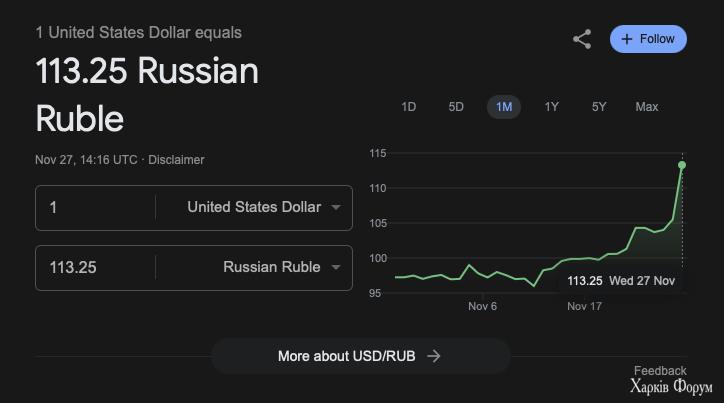Click the Nov 17 marker on chart axis

coord(584,306)
